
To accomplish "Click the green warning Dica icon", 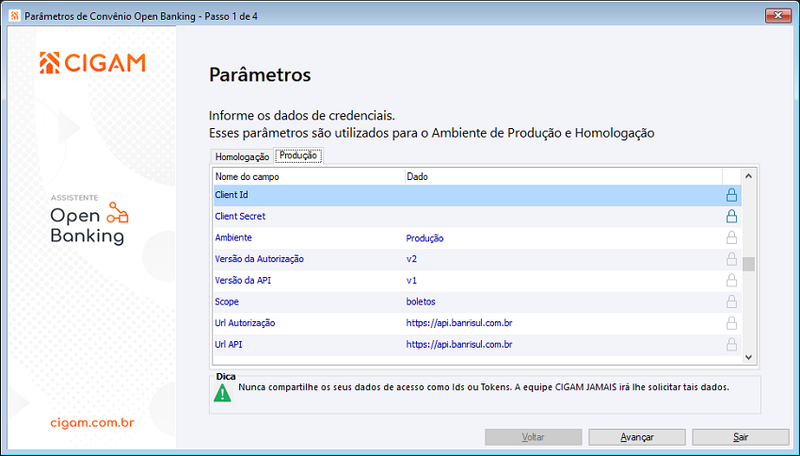I will [222, 393].
